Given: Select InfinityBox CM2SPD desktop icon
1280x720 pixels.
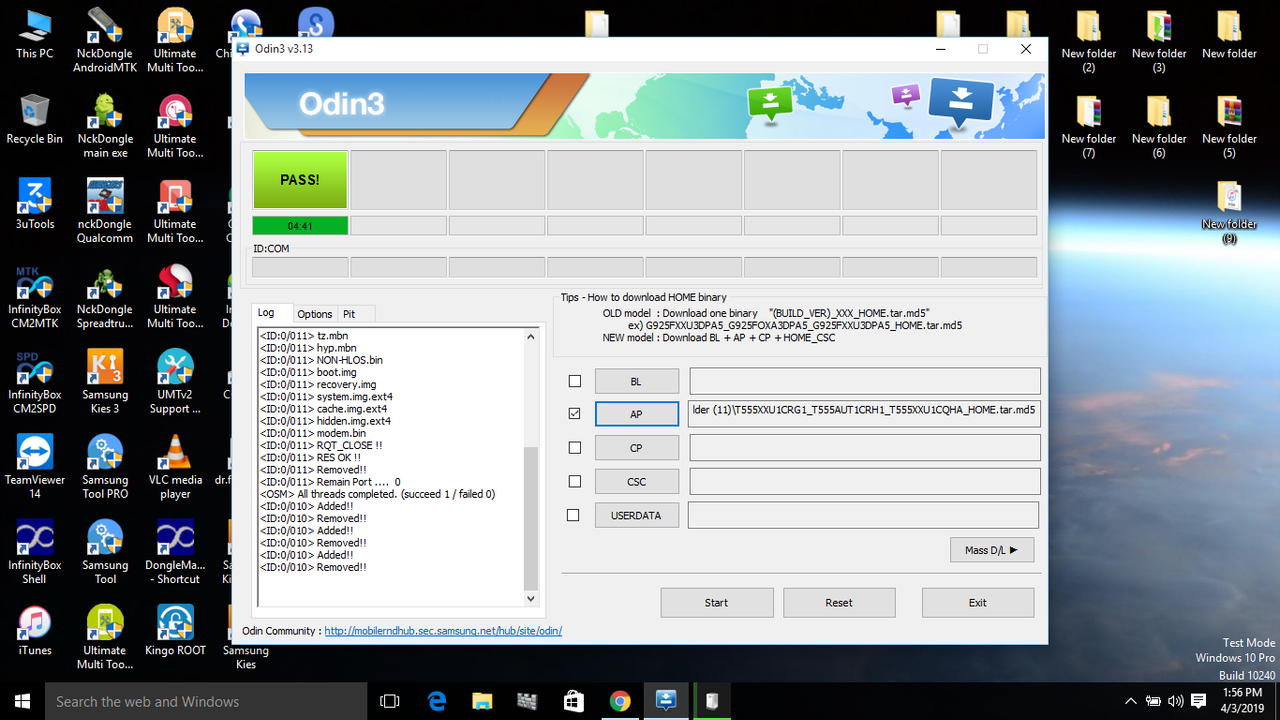Looking at the screenshot, I should pyautogui.click(x=34, y=382).
